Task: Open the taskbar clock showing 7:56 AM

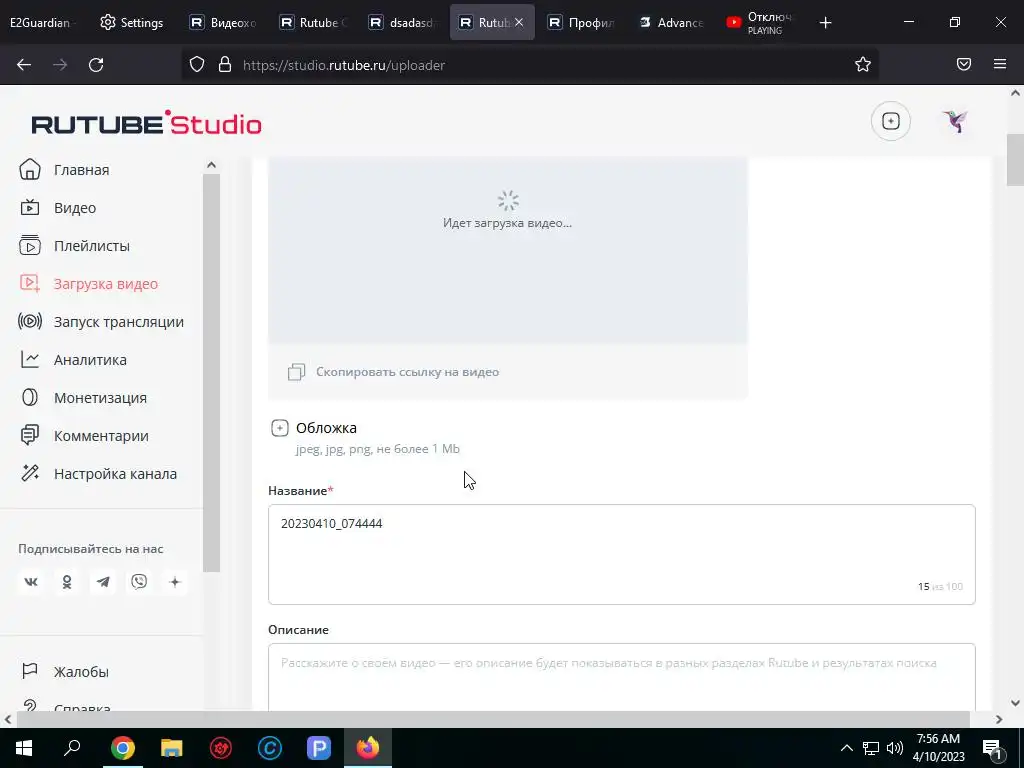Action: tap(938, 748)
